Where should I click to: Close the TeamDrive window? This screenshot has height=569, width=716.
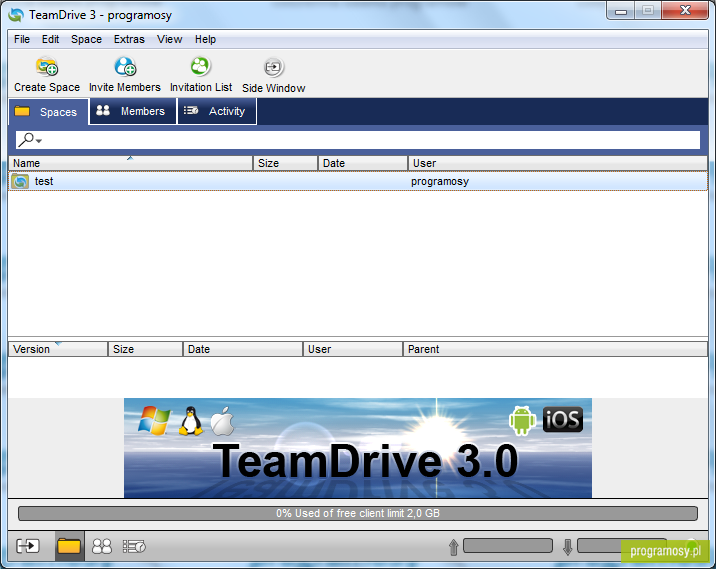tap(684, 11)
